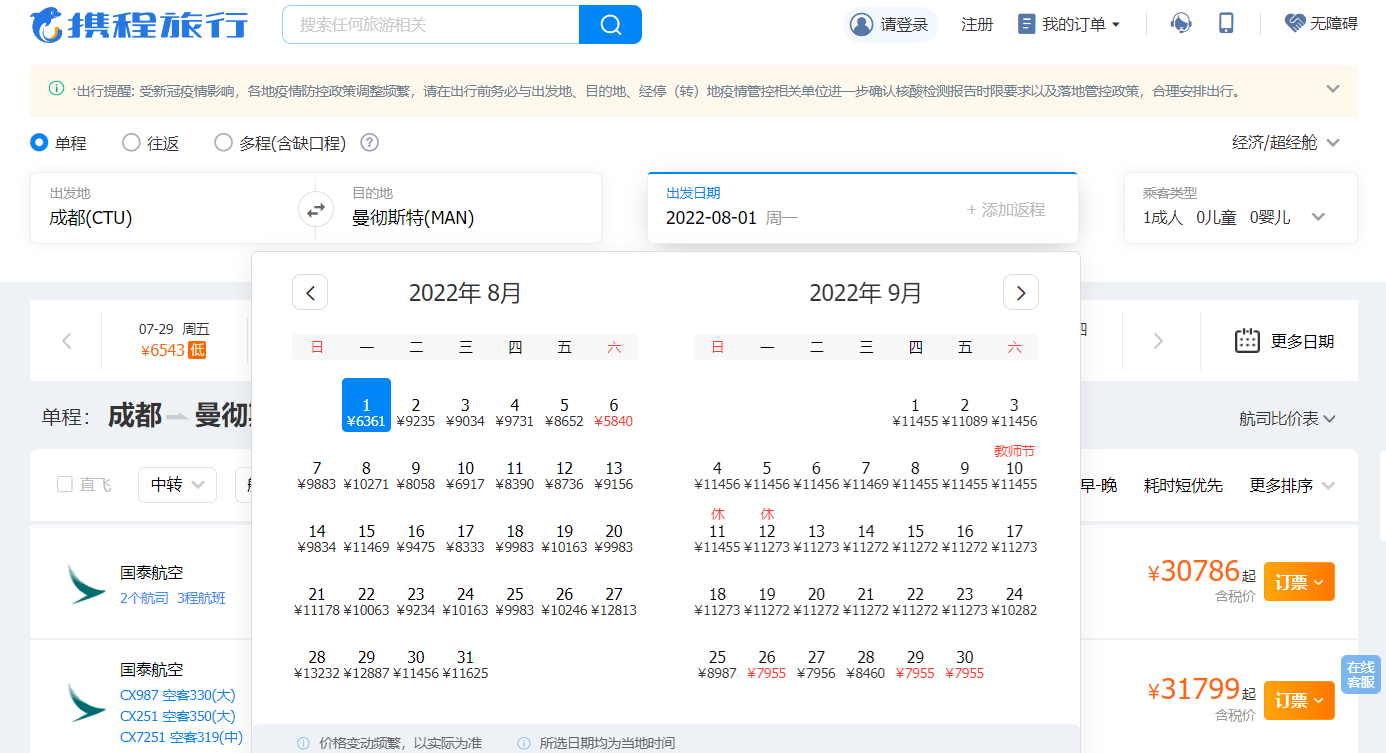Open the passenger type dropdown
The width and height of the screenshot is (1386, 753).
[1318, 217]
